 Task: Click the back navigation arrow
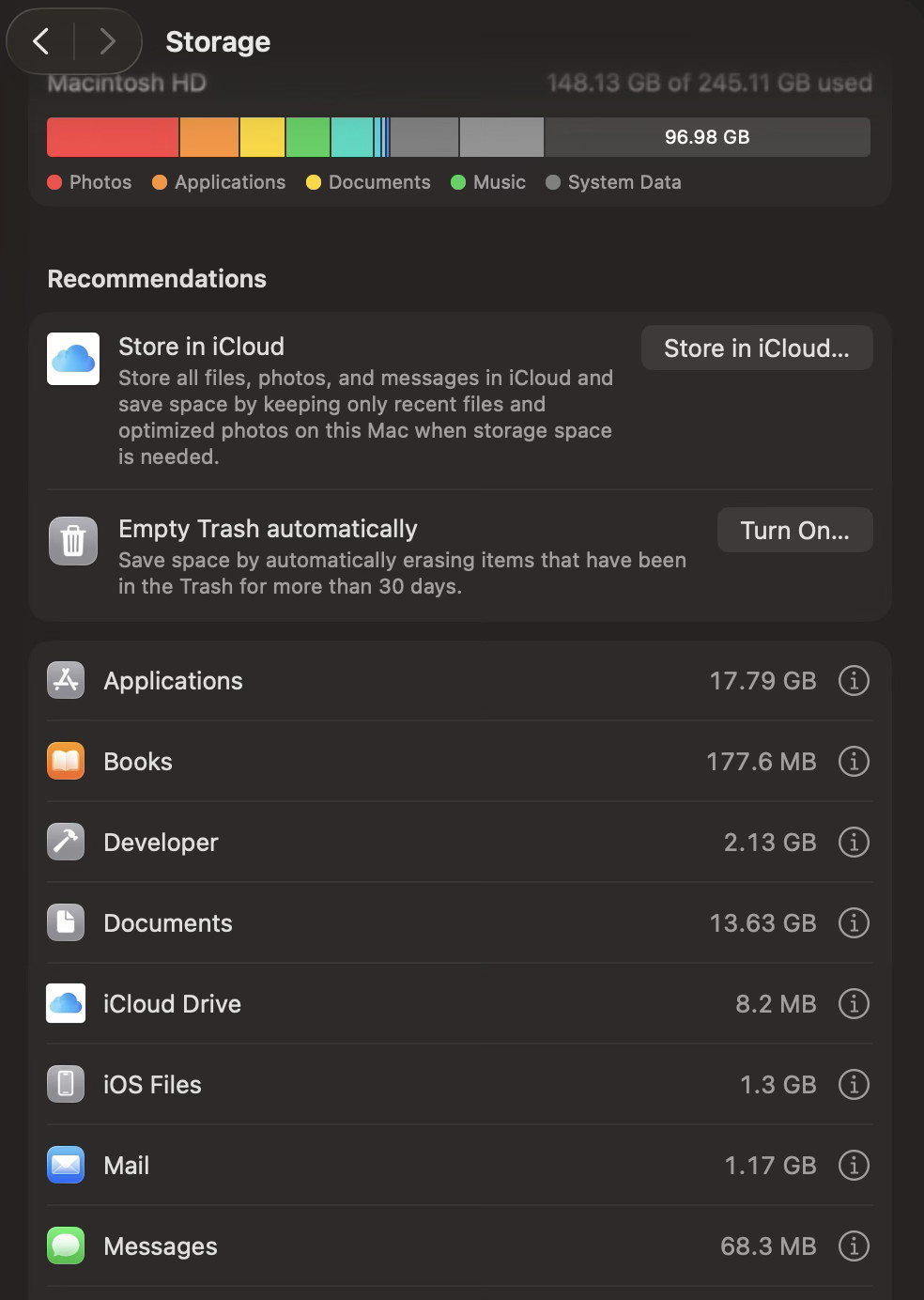point(41,41)
